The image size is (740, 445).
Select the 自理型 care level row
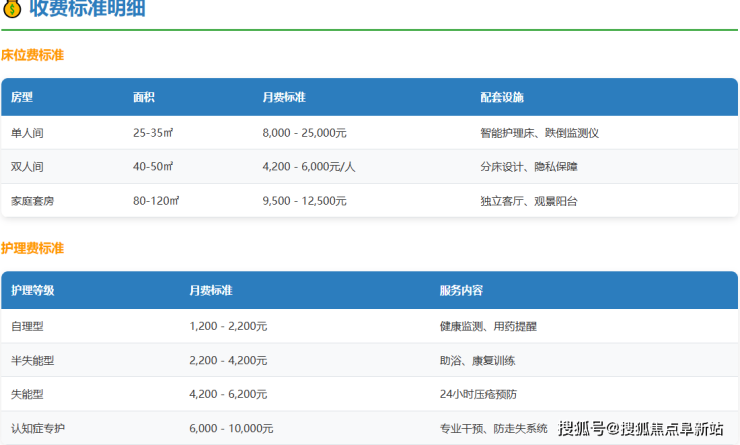coord(27,326)
